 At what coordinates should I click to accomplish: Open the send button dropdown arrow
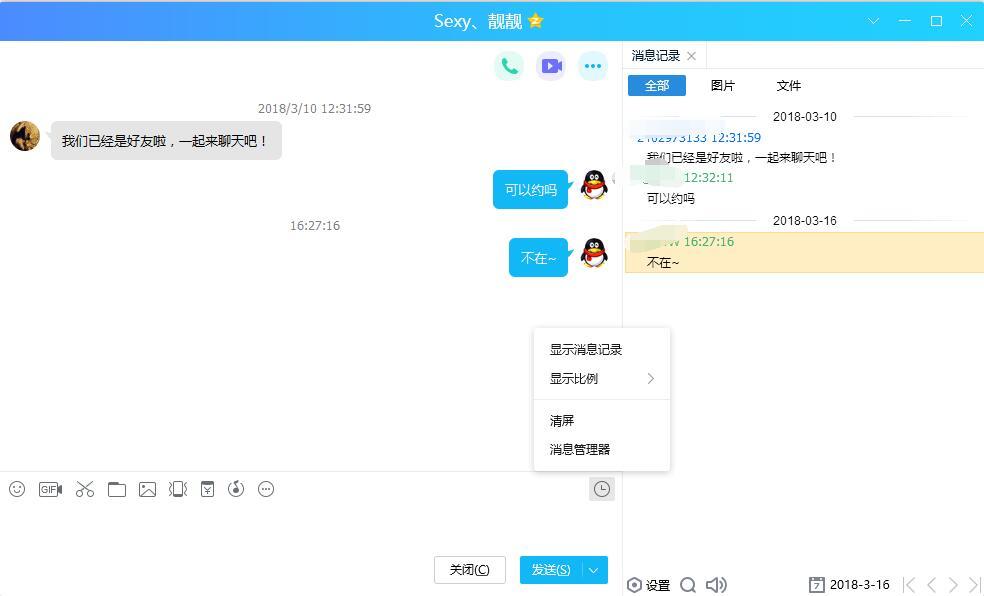pyautogui.click(x=594, y=570)
